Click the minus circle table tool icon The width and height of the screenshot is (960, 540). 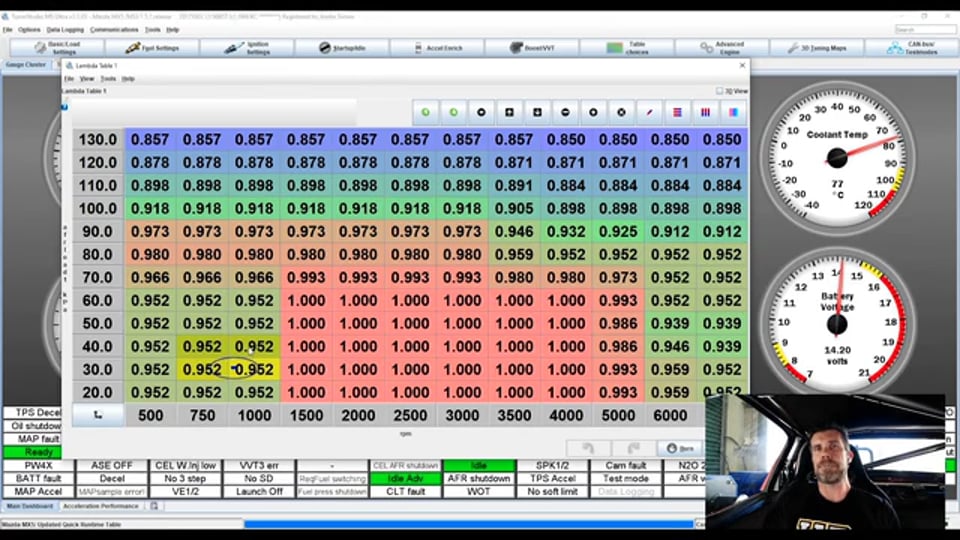pos(565,113)
